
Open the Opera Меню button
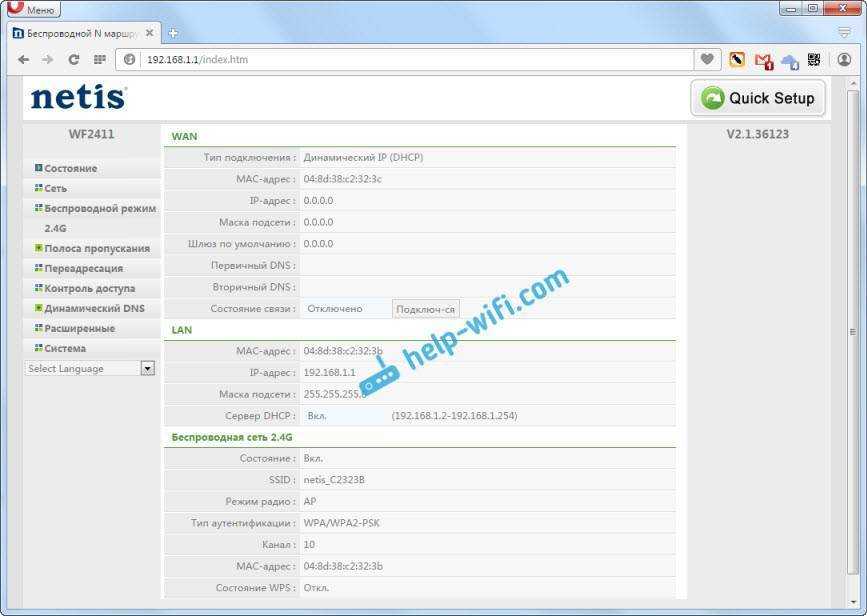tap(33, 9)
